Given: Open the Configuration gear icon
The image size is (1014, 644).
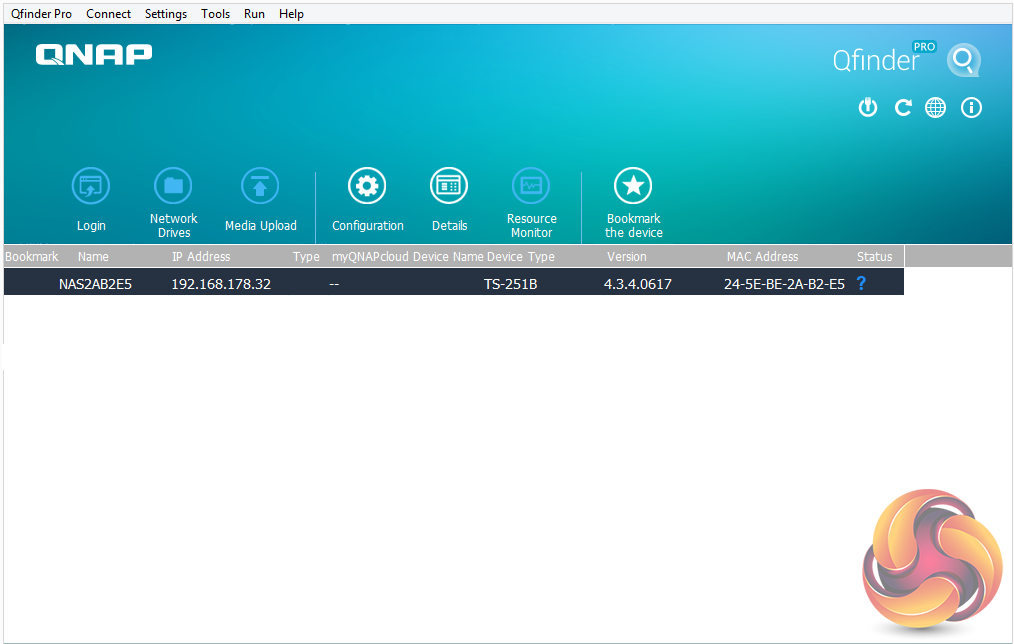Looking at the screenshot, I should tap(367, 186).
